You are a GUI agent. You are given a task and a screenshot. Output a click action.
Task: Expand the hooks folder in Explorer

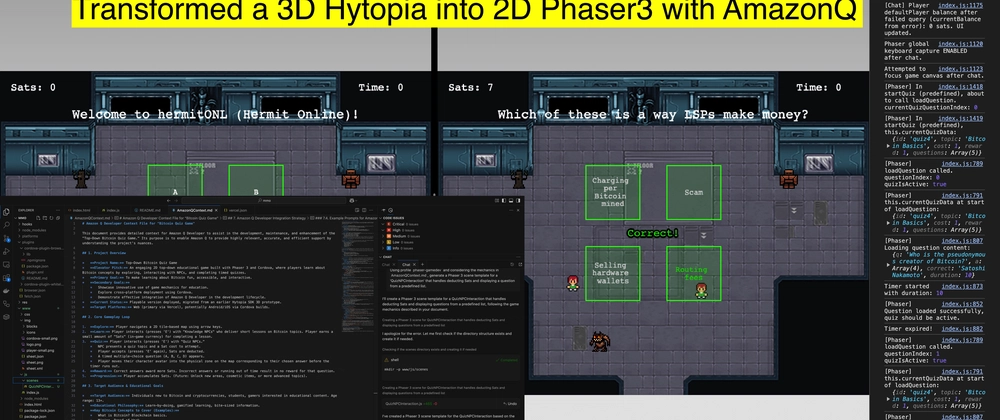pos(38,224)
